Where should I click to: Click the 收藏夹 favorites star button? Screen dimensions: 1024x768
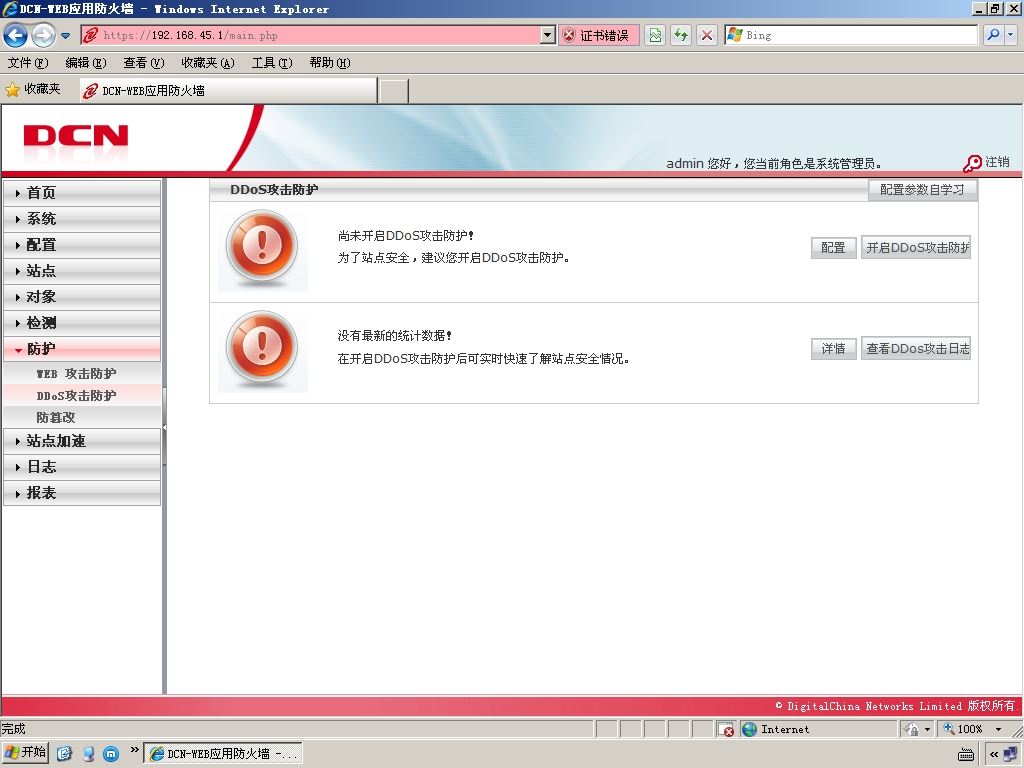(33, 89)
